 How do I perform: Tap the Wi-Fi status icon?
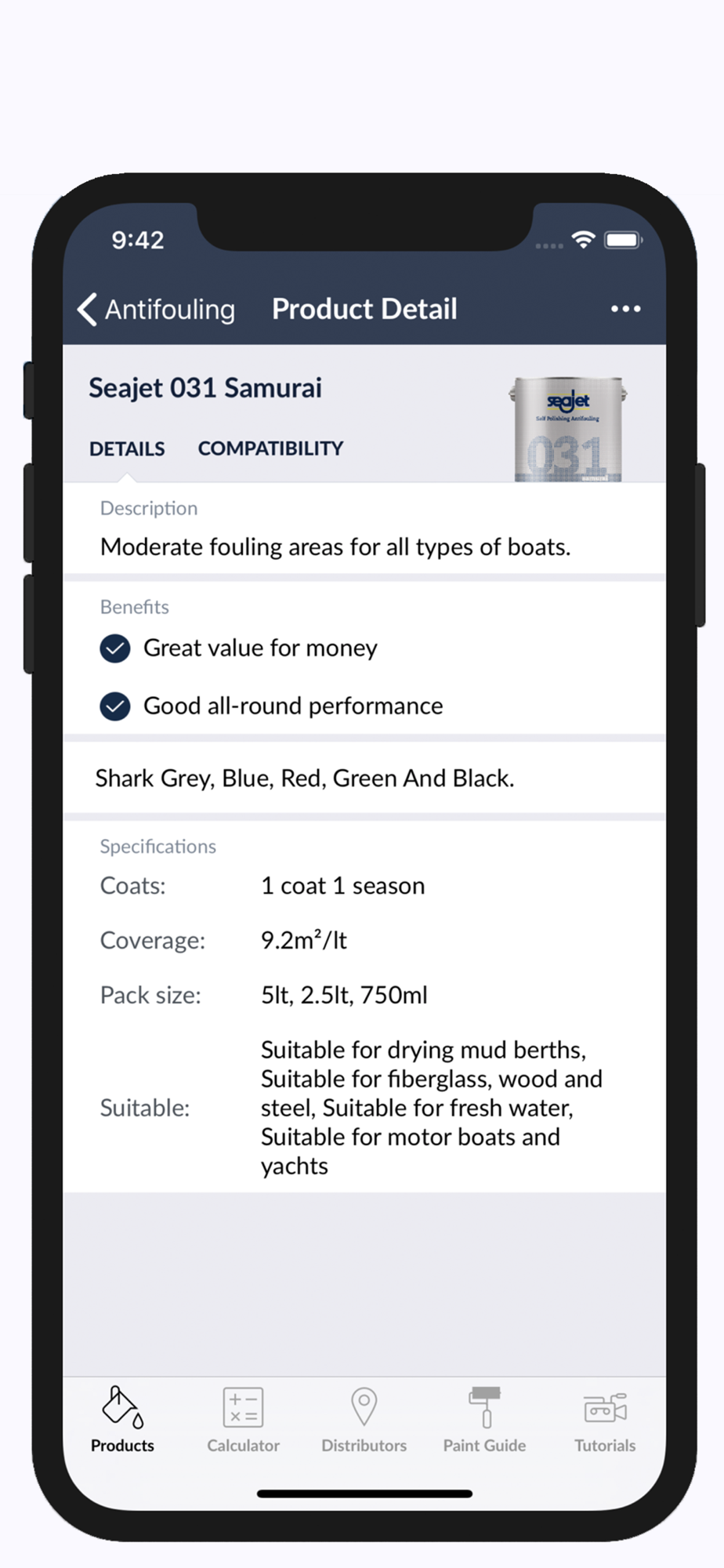583,240
